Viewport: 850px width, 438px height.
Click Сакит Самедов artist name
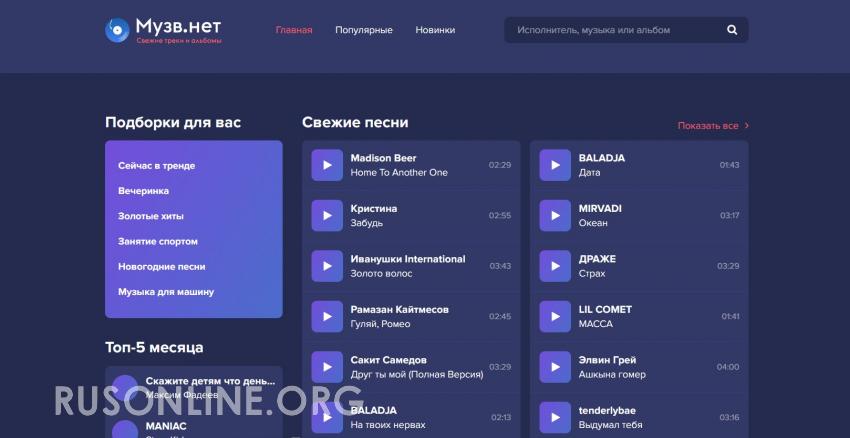tap(388, 360)
